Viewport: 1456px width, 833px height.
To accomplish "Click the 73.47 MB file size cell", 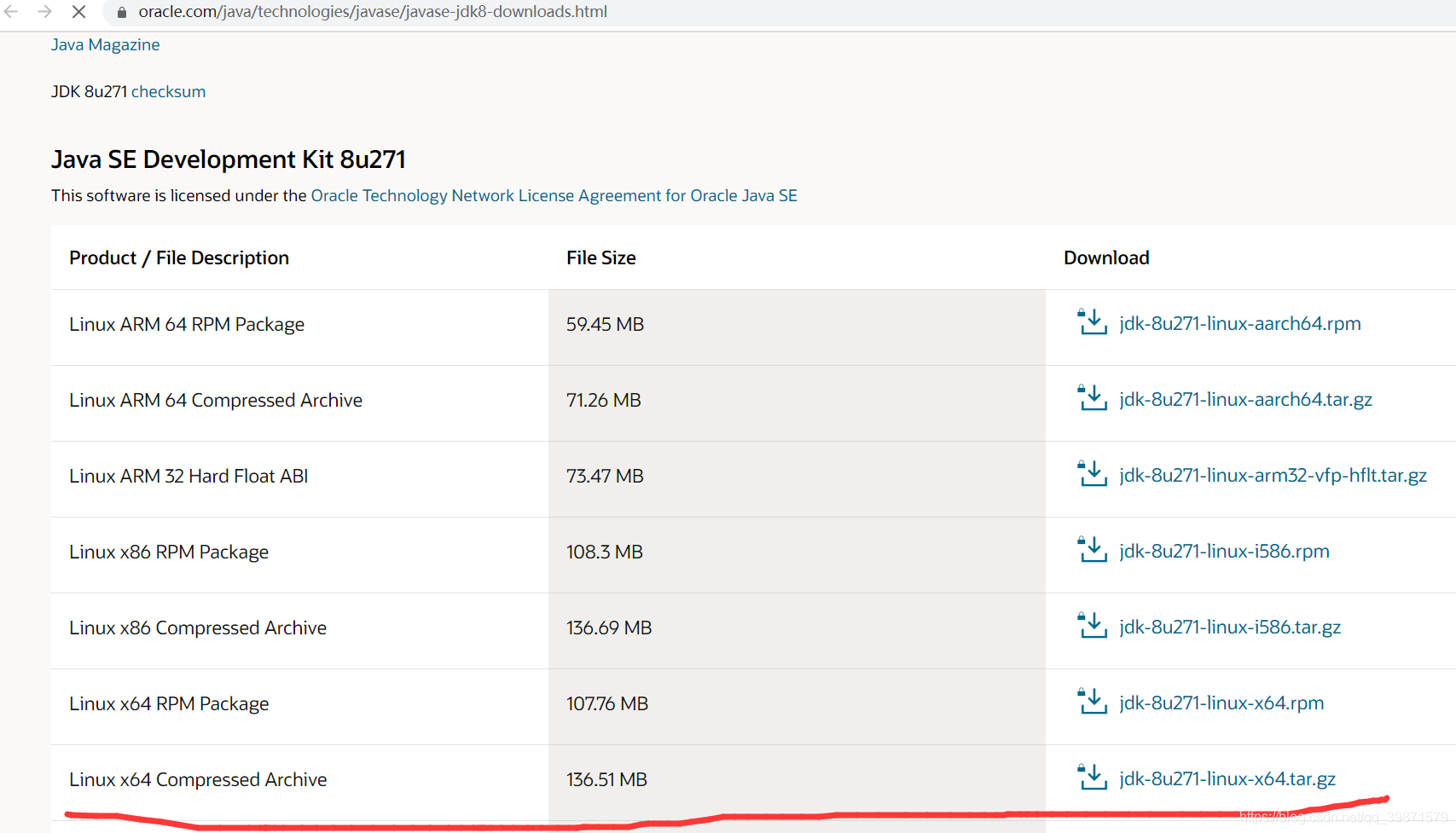I will (797, 479).
